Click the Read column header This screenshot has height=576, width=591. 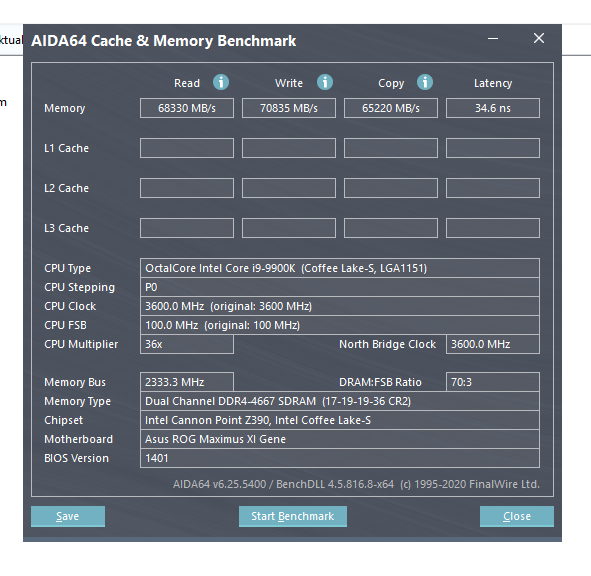[187, 83]
